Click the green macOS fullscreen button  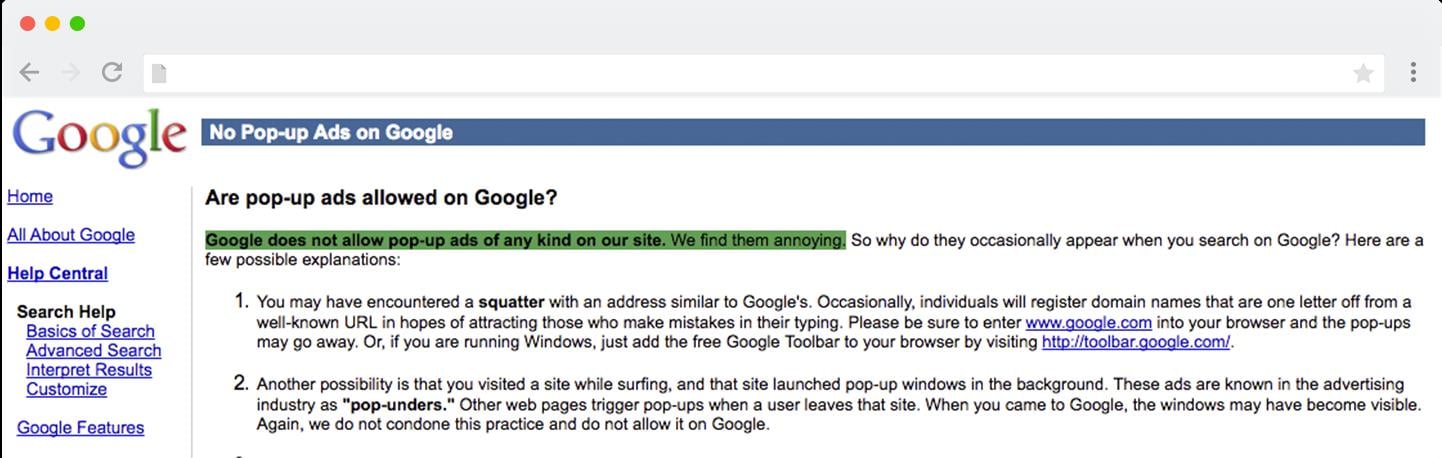pos(77,24)
